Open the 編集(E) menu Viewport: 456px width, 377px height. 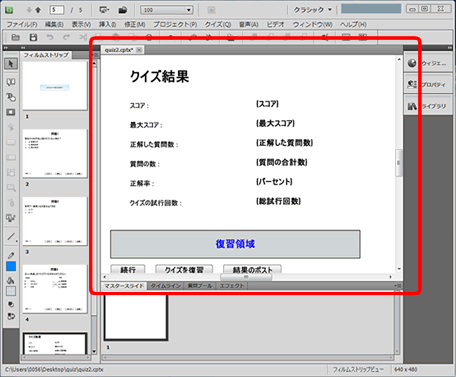54,25
